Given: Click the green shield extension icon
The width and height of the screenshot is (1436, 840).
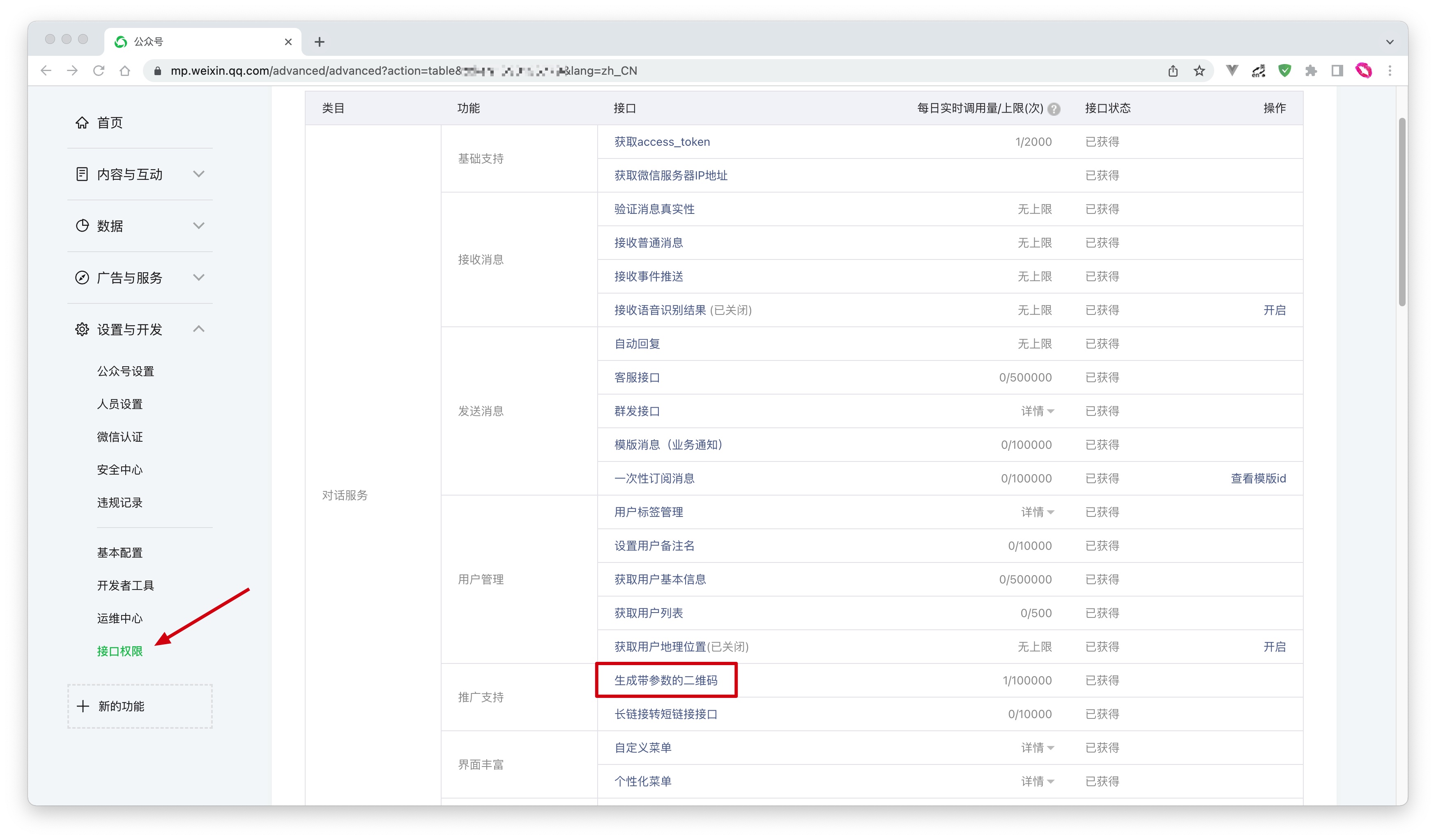Looking at the screenshot, I should [1284, 71].
